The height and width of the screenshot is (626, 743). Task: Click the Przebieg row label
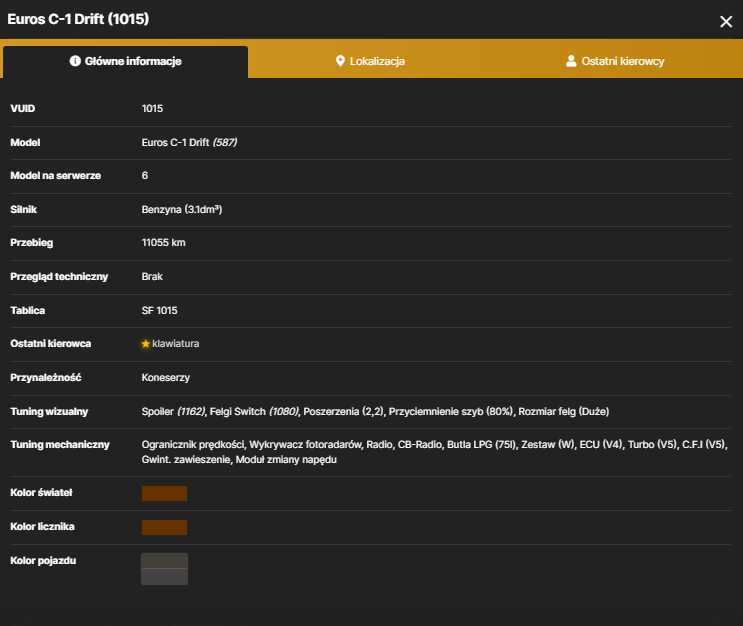32,243
